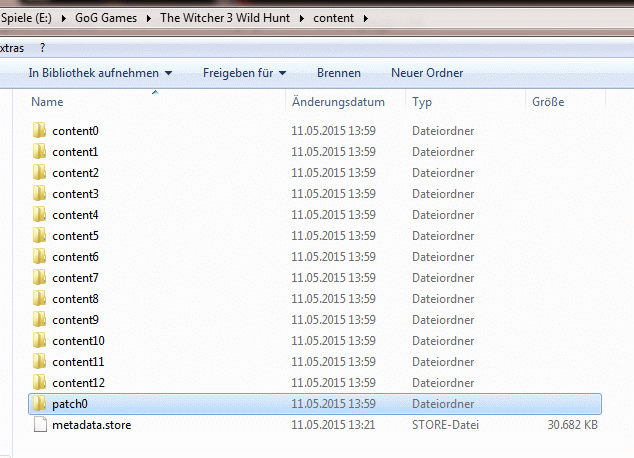
Task: Click the content9 folder name
Action: click(x=75, y=320)
